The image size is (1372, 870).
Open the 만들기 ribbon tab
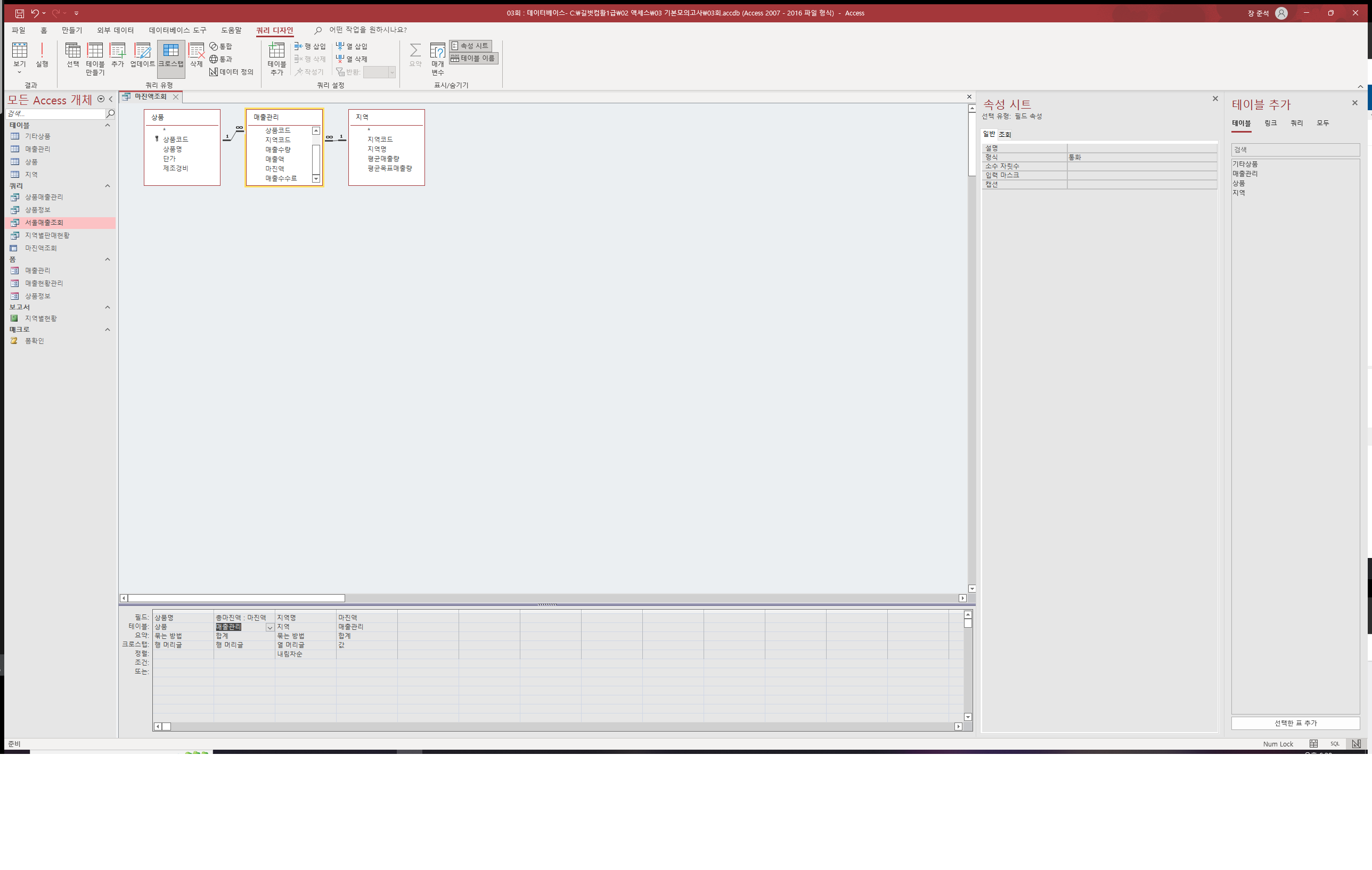pos(72,30)
